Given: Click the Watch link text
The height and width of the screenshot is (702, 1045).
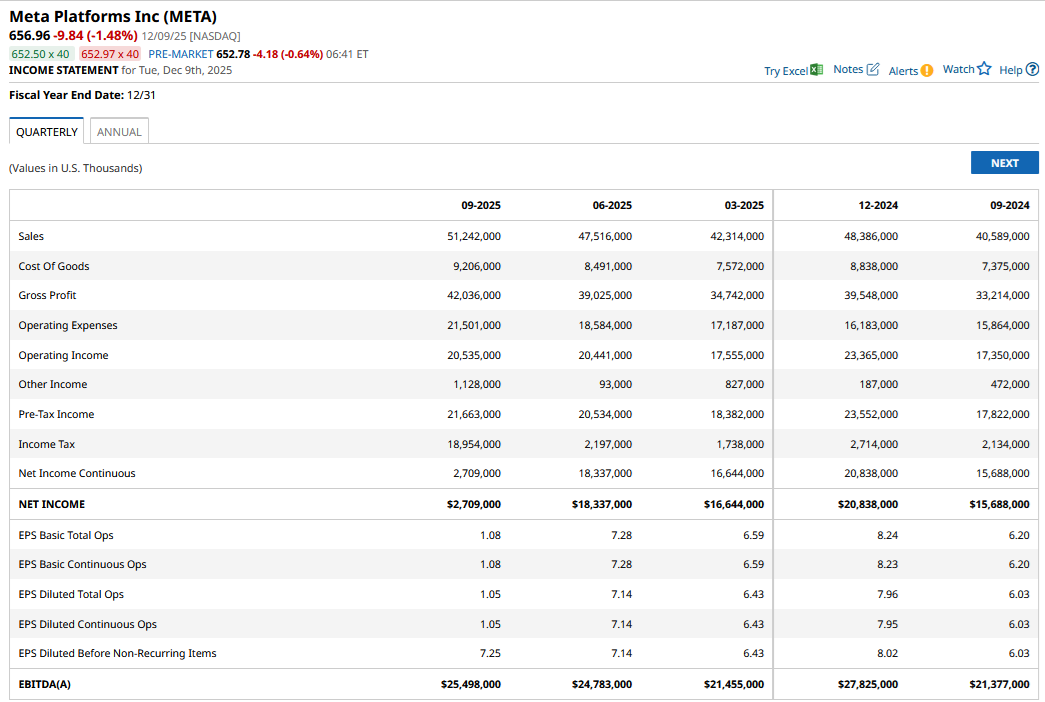Looking at the screenshot, I should pos(958,70).
